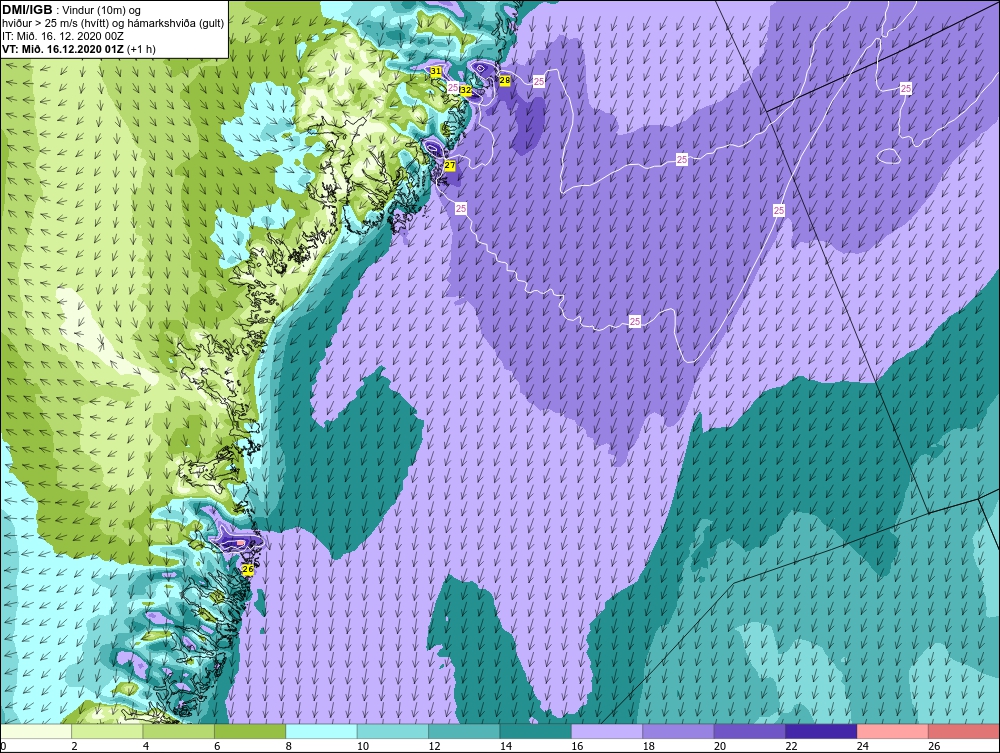
Task: Select the 'IT: Mið. 16. 12. 2020 00Z' line
Action: [62, 36]
